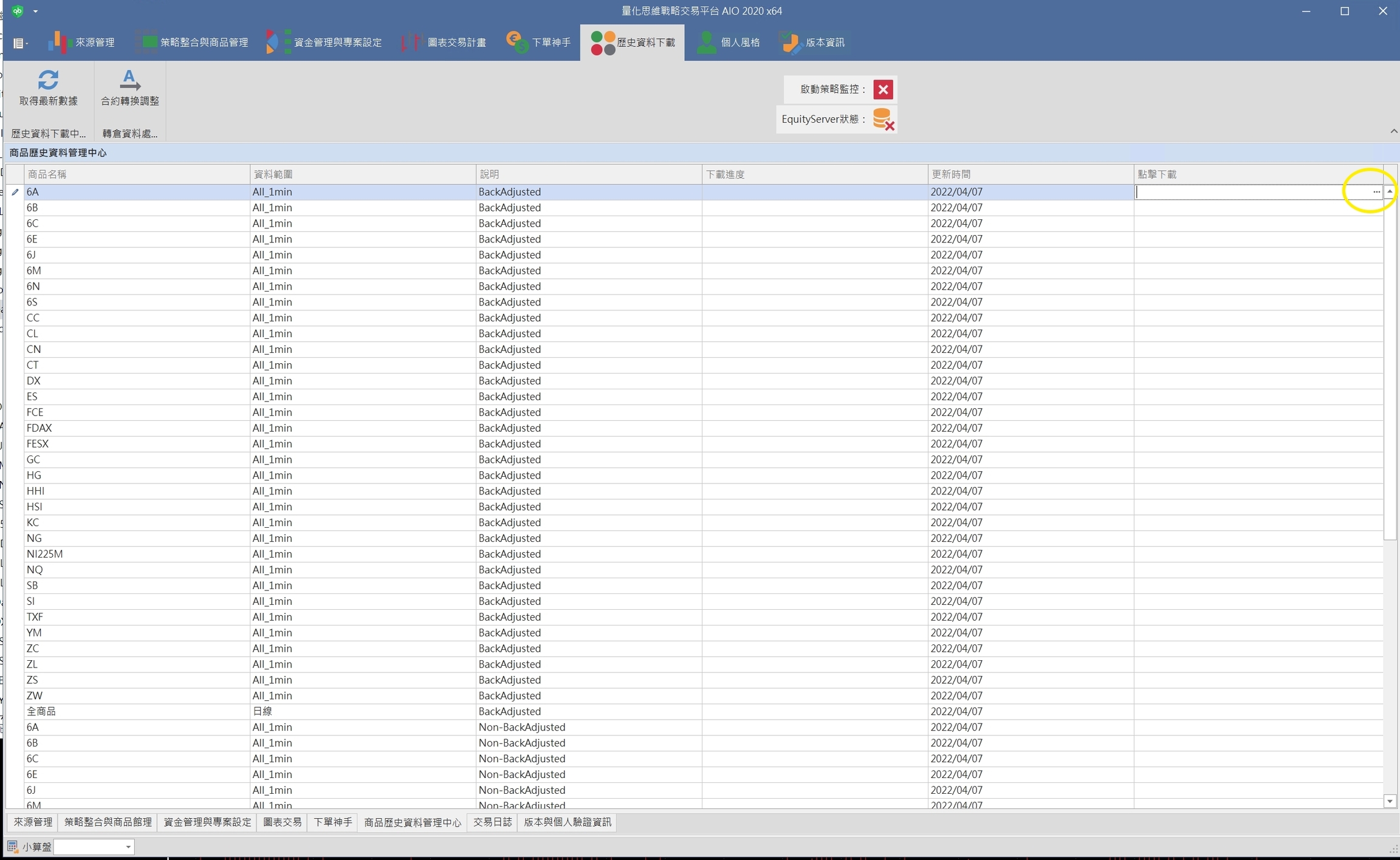
Task: Click the EquityServer狀態 database icon
Action: [x=883, y=119]
